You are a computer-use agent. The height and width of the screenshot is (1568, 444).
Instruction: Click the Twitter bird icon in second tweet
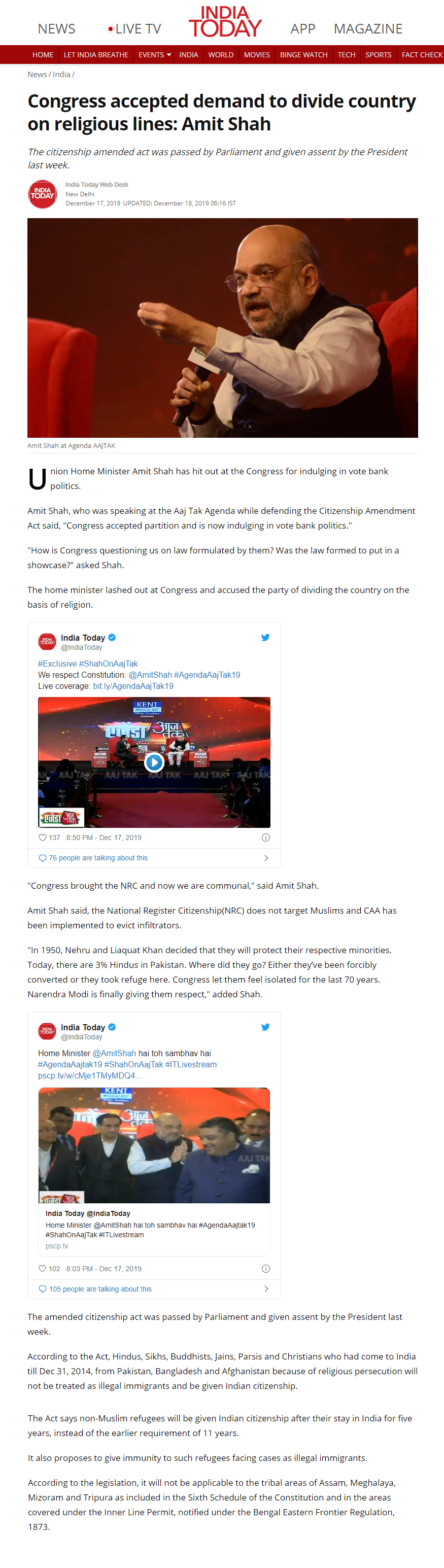265,1027
